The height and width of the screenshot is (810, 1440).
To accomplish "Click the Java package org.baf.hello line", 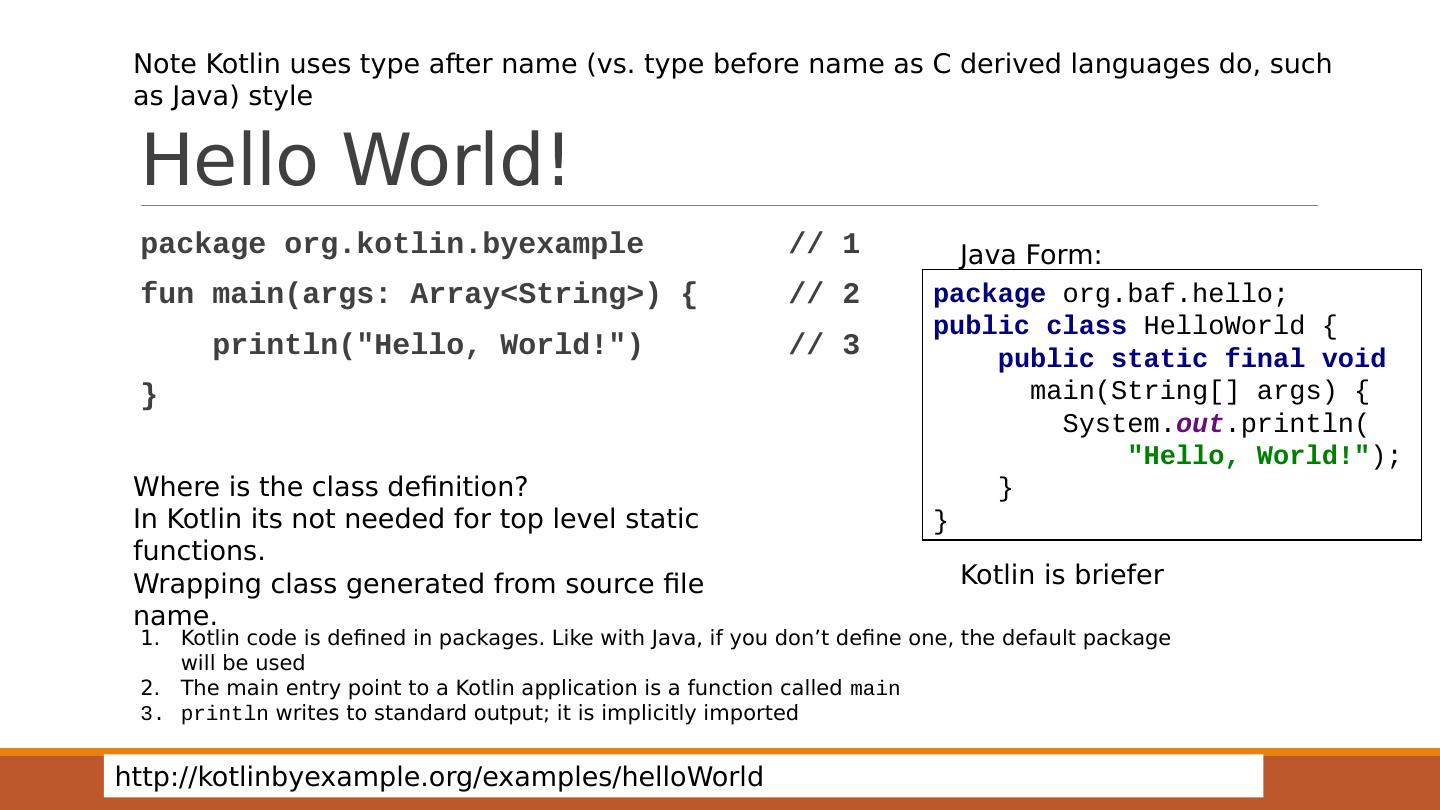I will pos(1110,295).
